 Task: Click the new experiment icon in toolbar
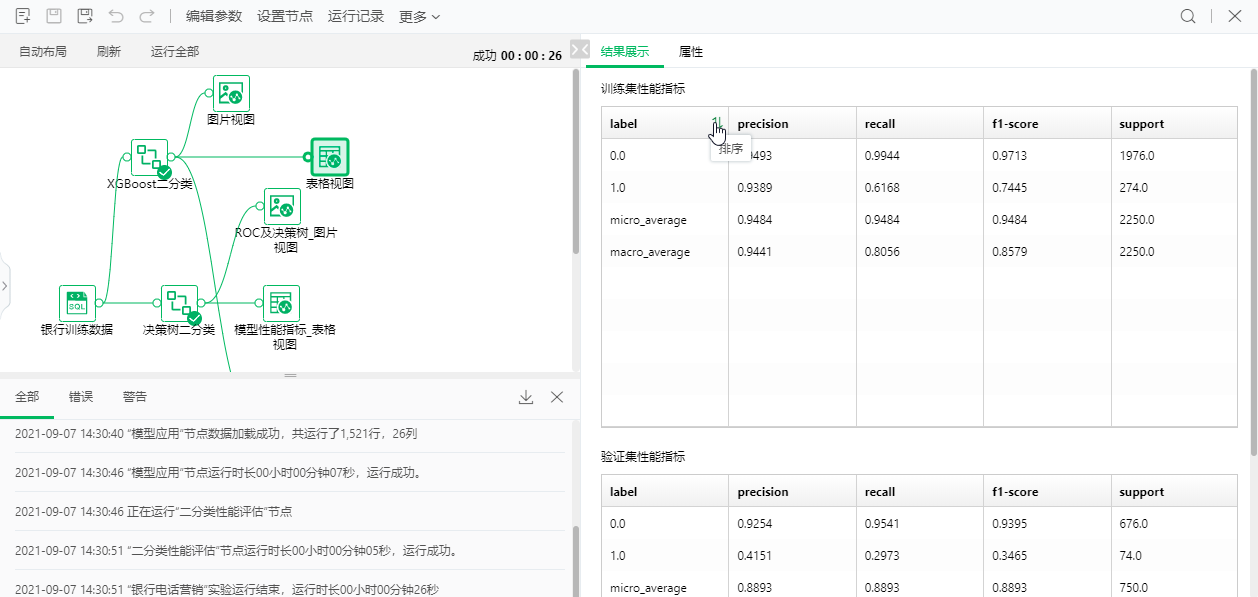(23, 16)
